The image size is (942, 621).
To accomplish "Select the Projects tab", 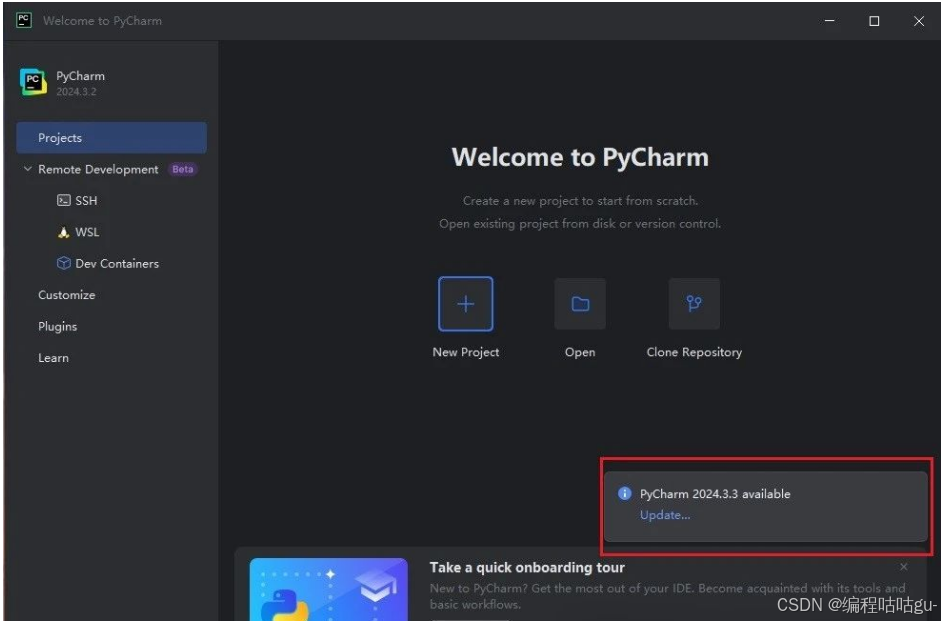I will pos(112,138).
